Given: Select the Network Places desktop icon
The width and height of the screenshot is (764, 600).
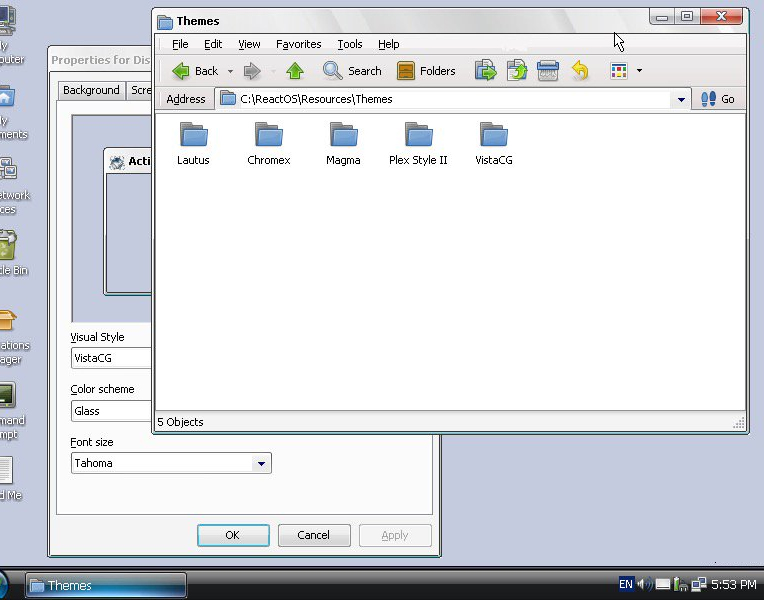Looking at the screenshot, I should [11, 186].
